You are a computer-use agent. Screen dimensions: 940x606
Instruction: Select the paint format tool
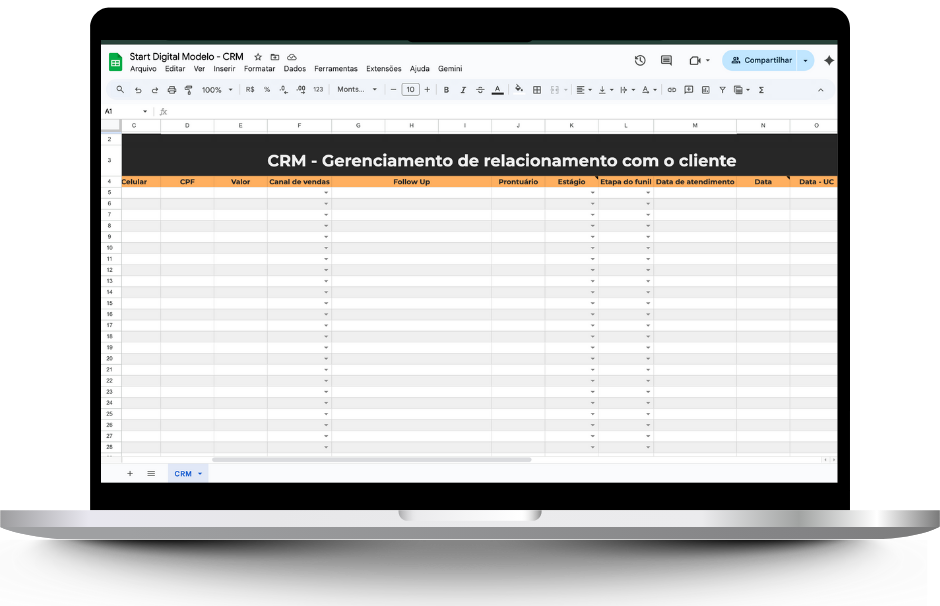(x=188, y=90)
